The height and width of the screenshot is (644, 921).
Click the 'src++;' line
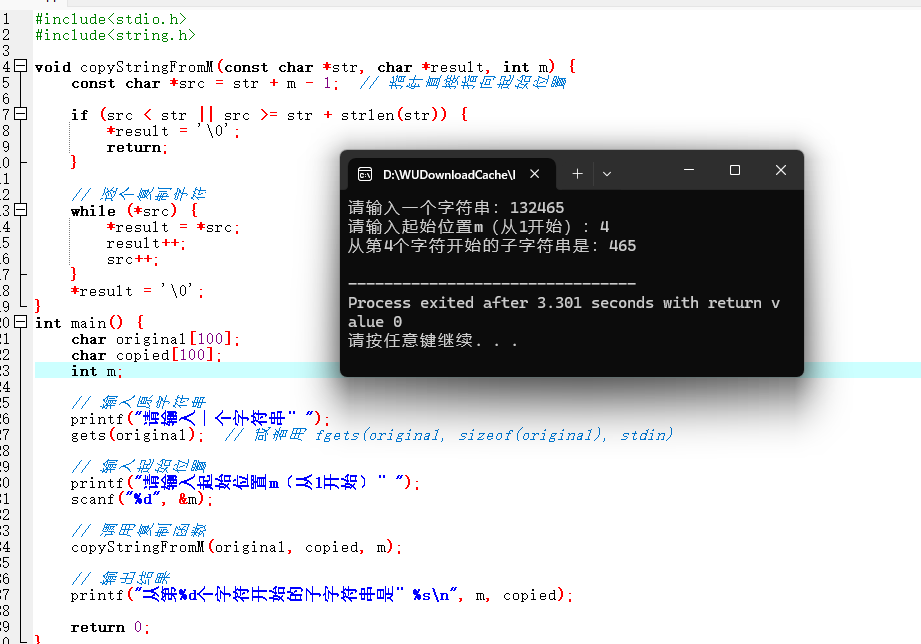pyautogui.click(x=132, y=259)
